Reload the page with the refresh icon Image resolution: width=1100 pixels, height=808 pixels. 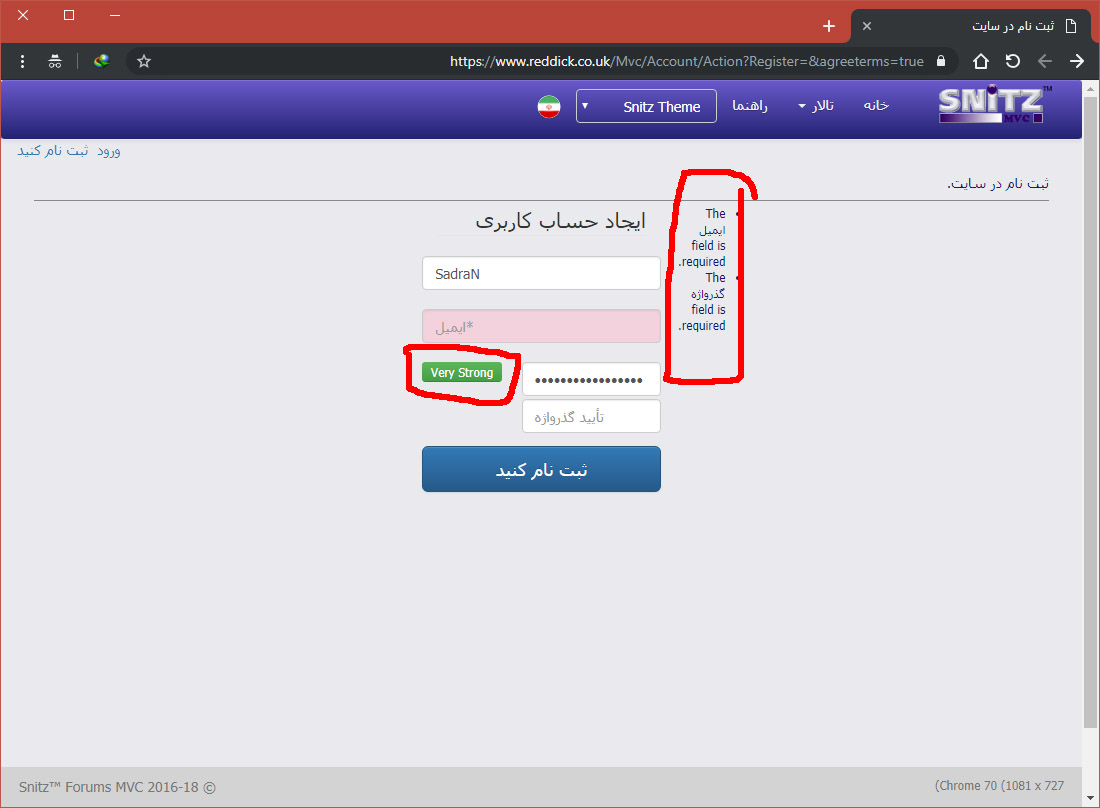point(1013,61)
